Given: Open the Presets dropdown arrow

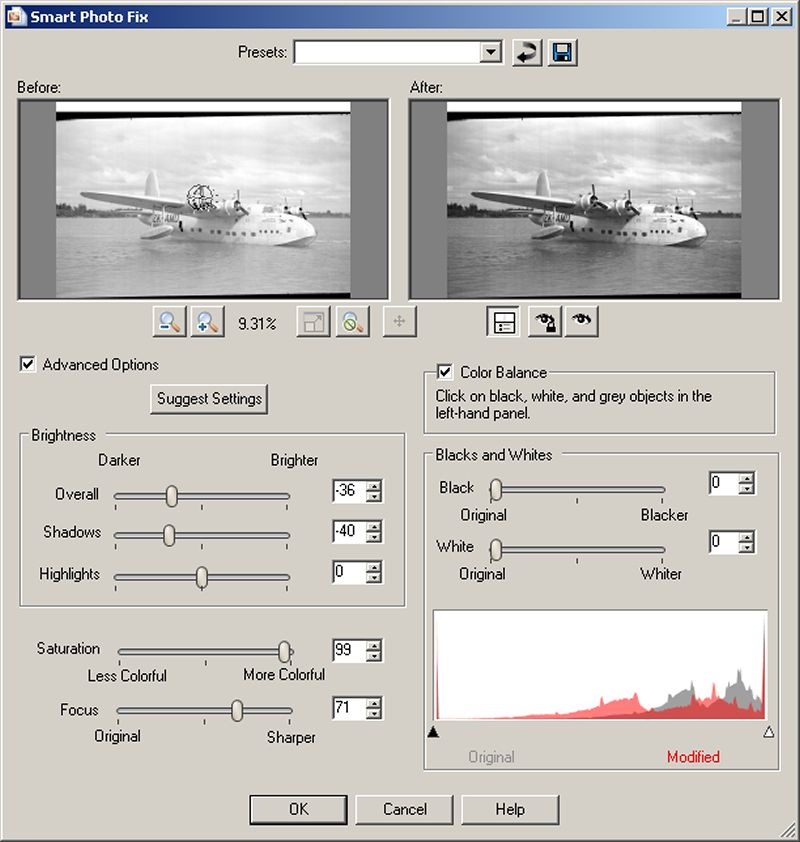Looking at the screenshot, I should (490, 53).
